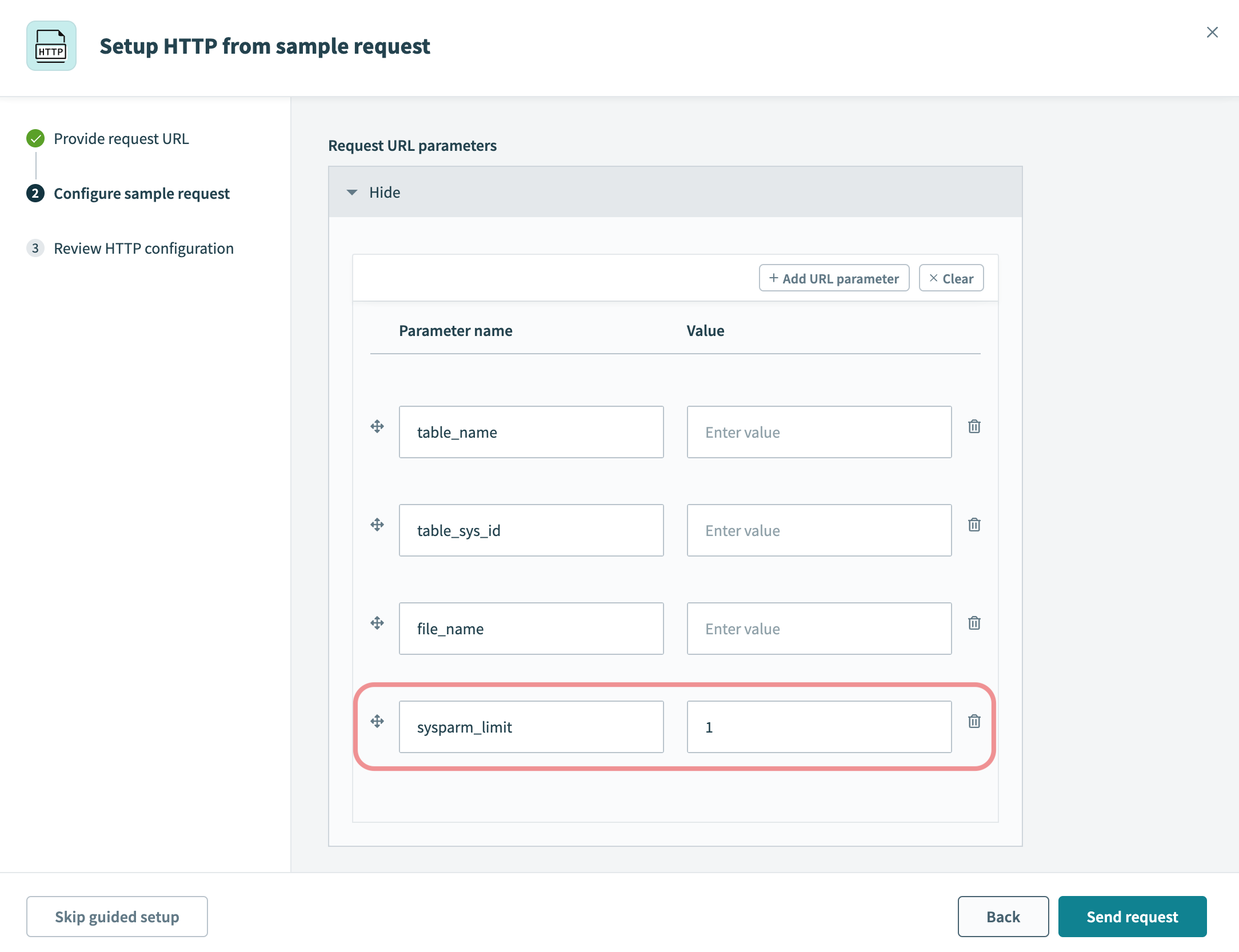The height and width of the screenshot is (952, 1239).
Task: Enter a value in the table_name field
Action: coord(819,431)
